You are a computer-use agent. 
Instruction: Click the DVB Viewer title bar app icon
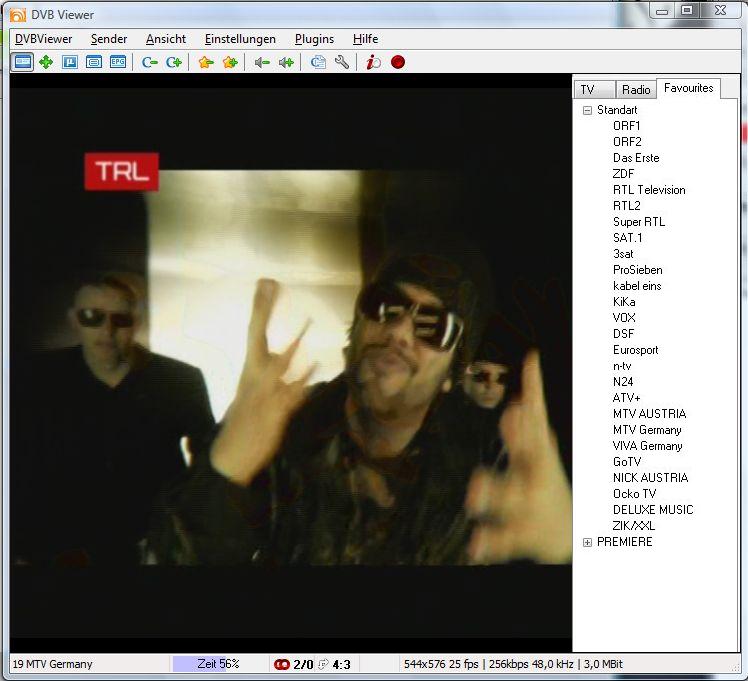pyautogui.click(x=18, y=15)
